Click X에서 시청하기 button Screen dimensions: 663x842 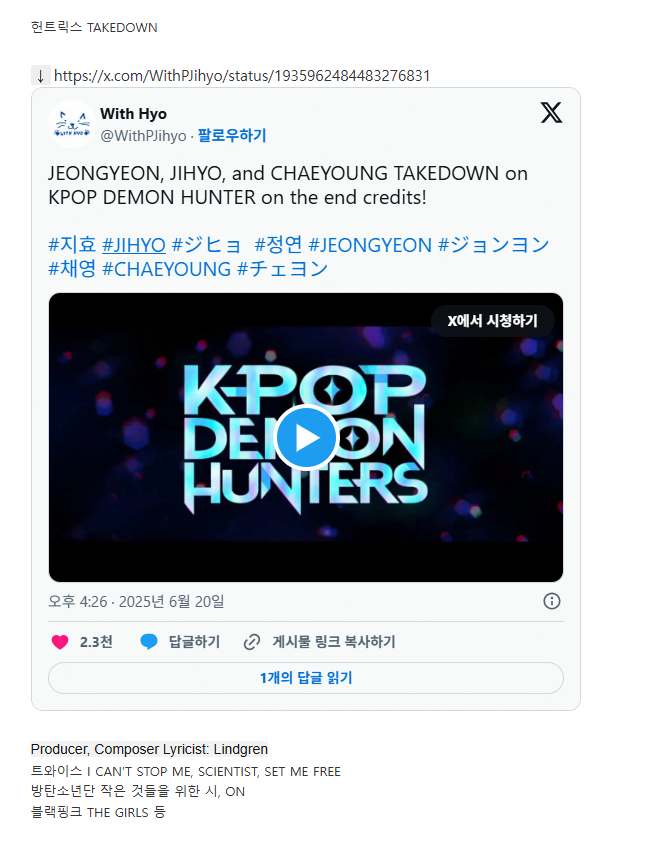pos(492,321)
